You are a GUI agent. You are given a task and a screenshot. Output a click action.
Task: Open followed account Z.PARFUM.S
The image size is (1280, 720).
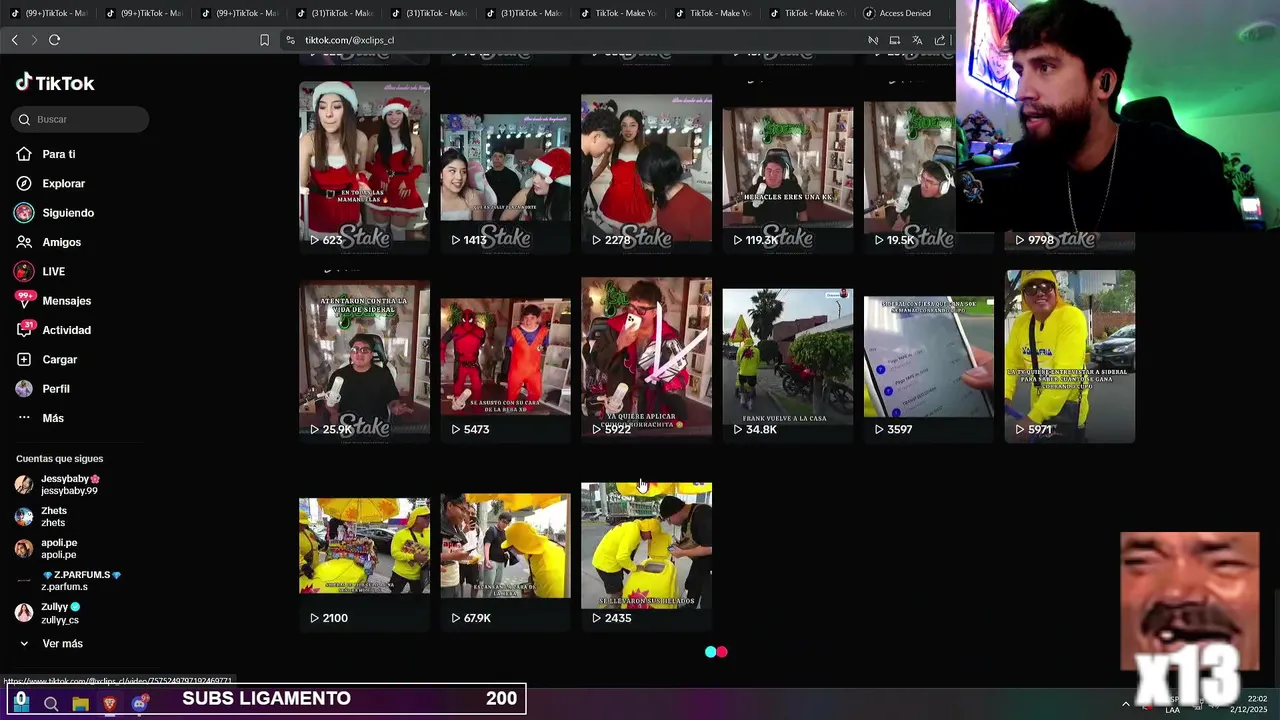[68, 580]
